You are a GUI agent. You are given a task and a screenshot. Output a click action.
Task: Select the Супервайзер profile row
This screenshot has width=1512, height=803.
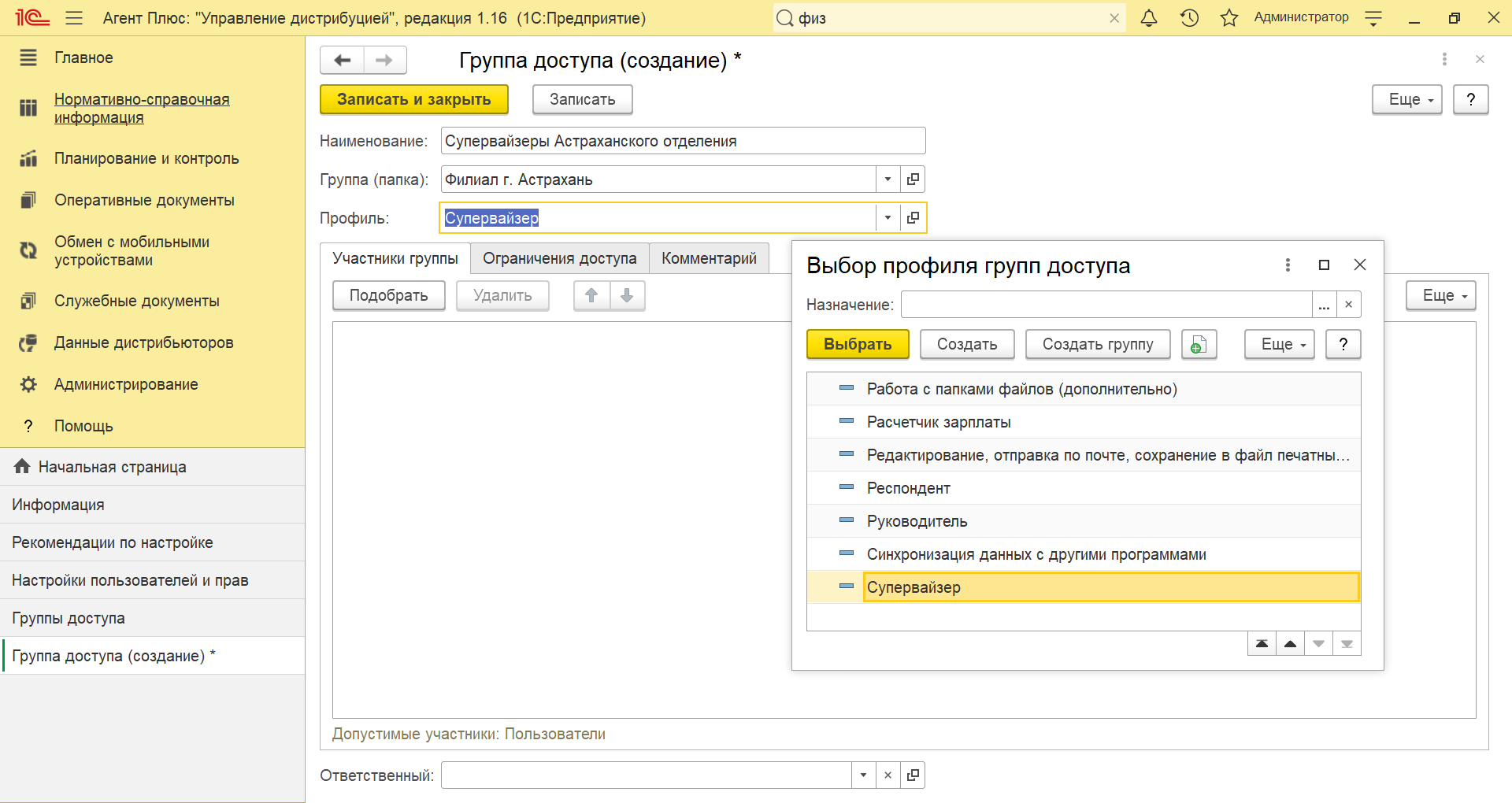tap(1084, 587)
